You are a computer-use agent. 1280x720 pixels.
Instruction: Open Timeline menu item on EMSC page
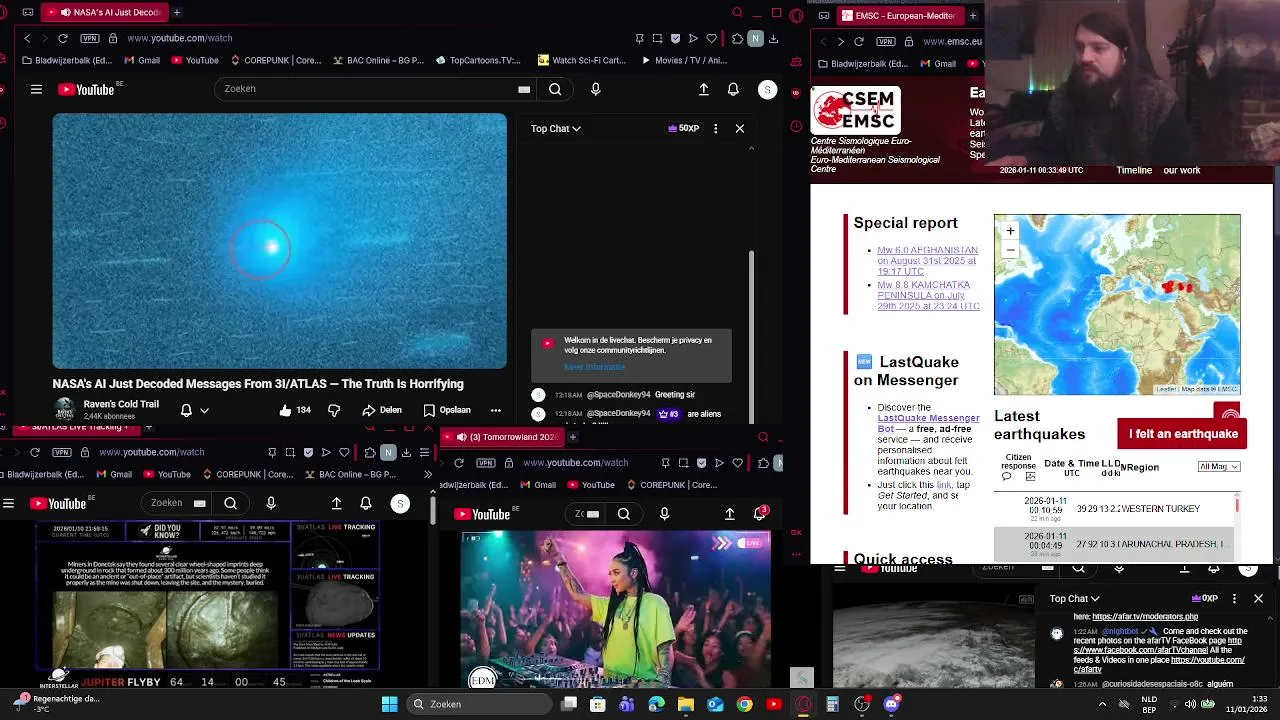[1134, 170]
